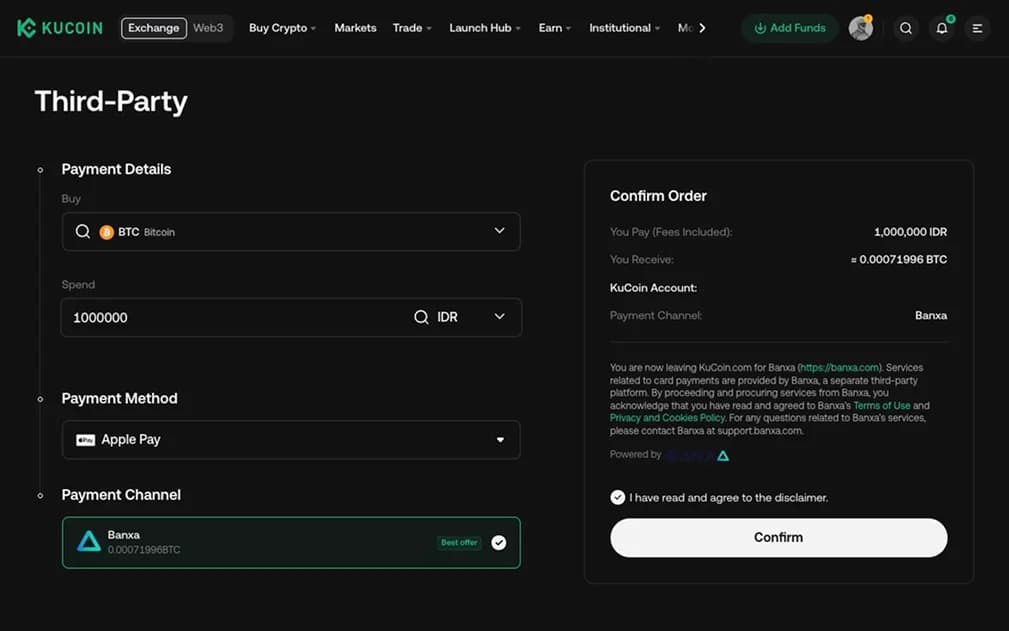
Task: Click the Add Funds button
Action: tap(790, 28)
